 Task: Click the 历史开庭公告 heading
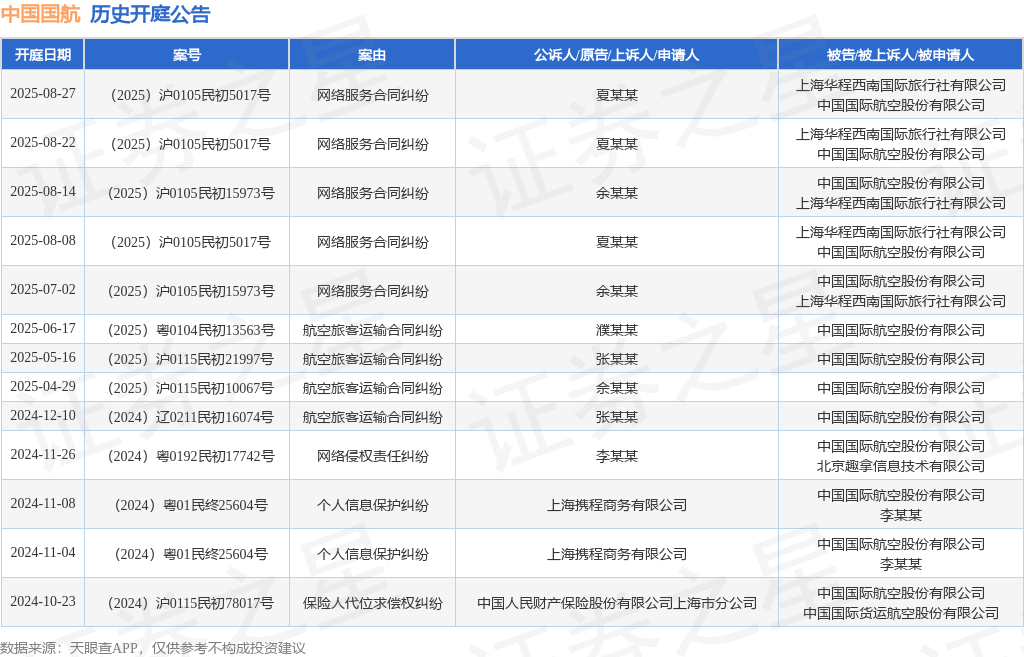150,14
